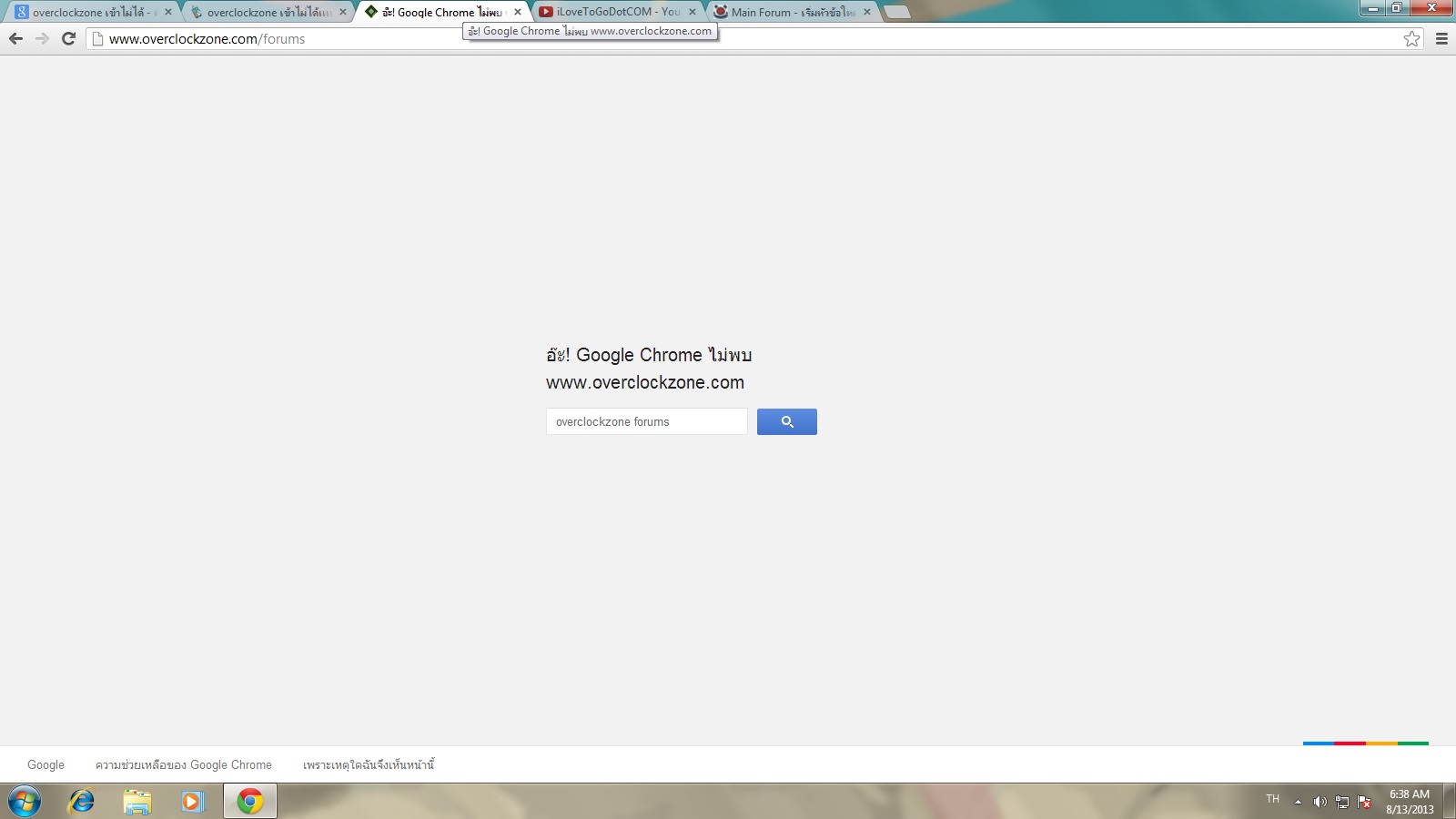
Task: Close the first overclockzone tab
Action: (168, 12)
